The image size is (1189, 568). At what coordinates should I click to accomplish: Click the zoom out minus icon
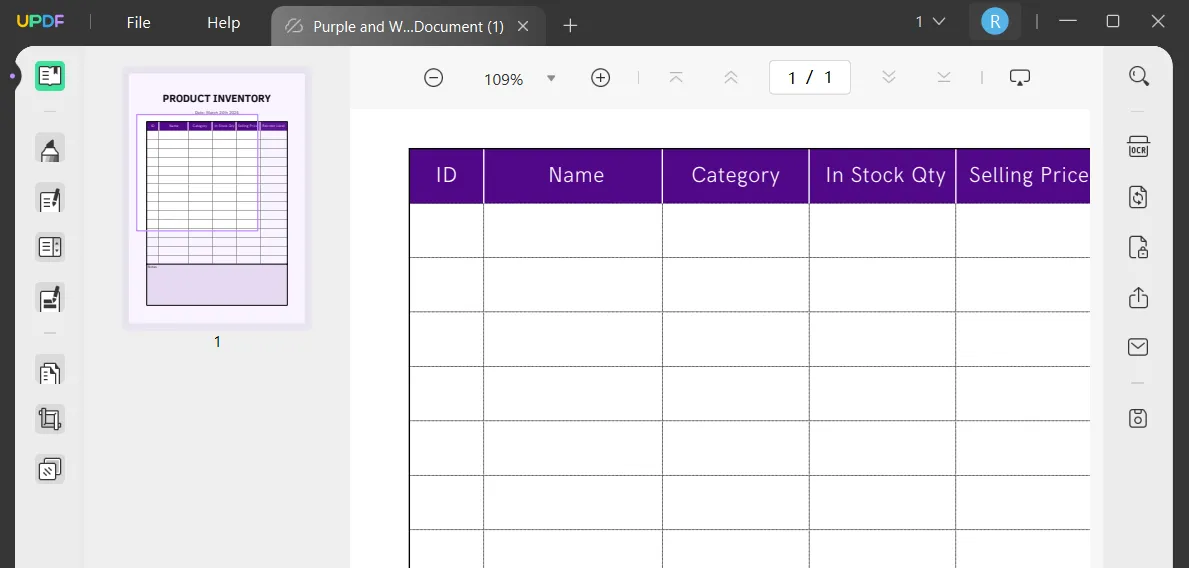[434, 77]
